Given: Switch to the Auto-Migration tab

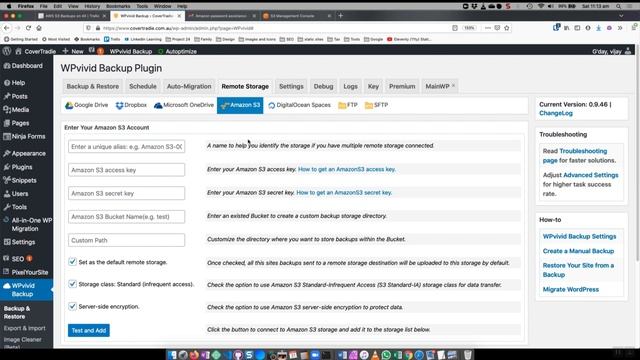Looking at the screenshot, I should coord(189,86).
